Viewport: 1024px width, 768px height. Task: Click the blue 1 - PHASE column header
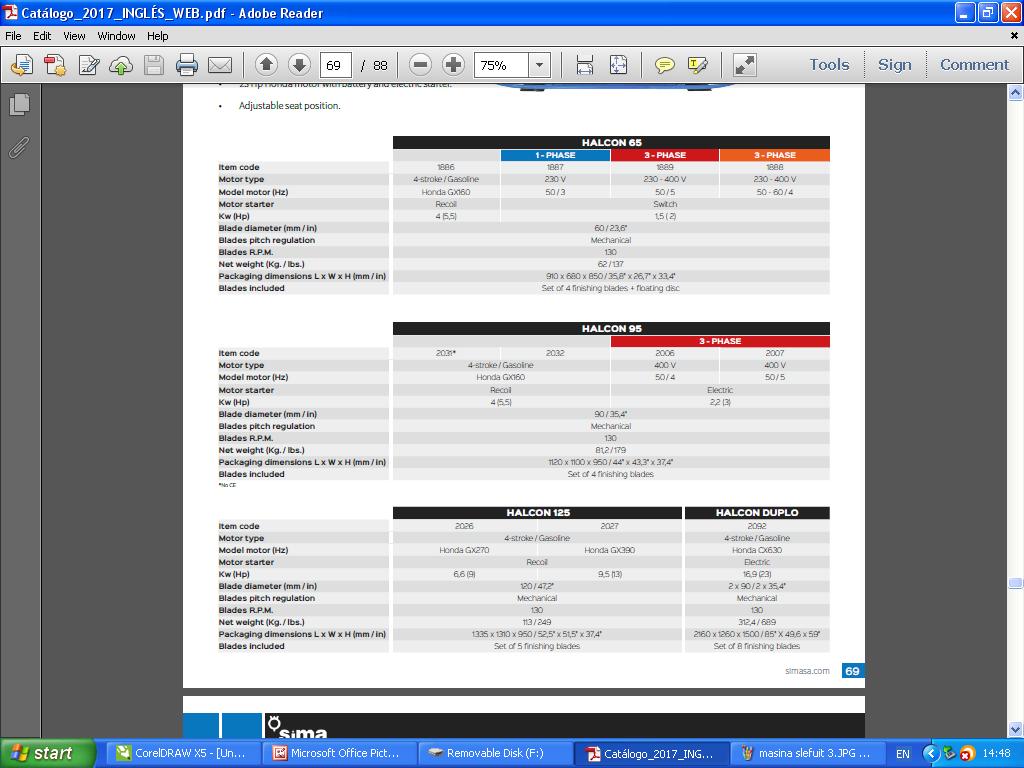coord(556,155)
